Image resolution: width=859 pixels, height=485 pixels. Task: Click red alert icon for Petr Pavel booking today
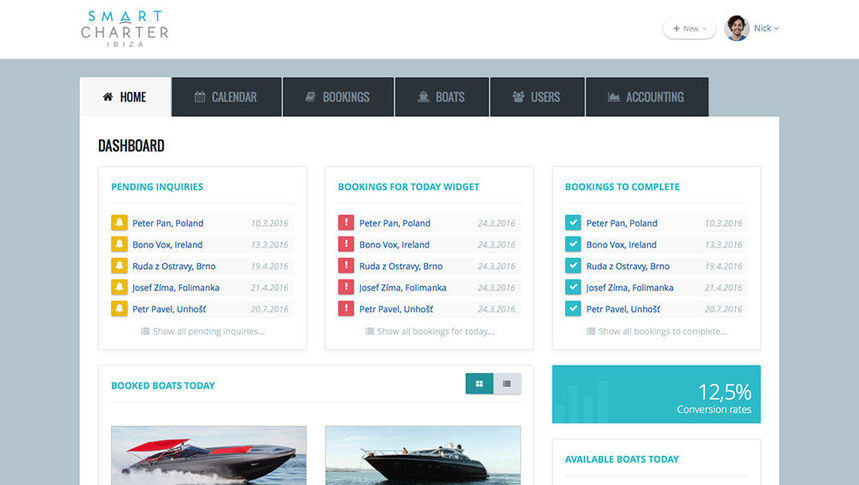346,309
